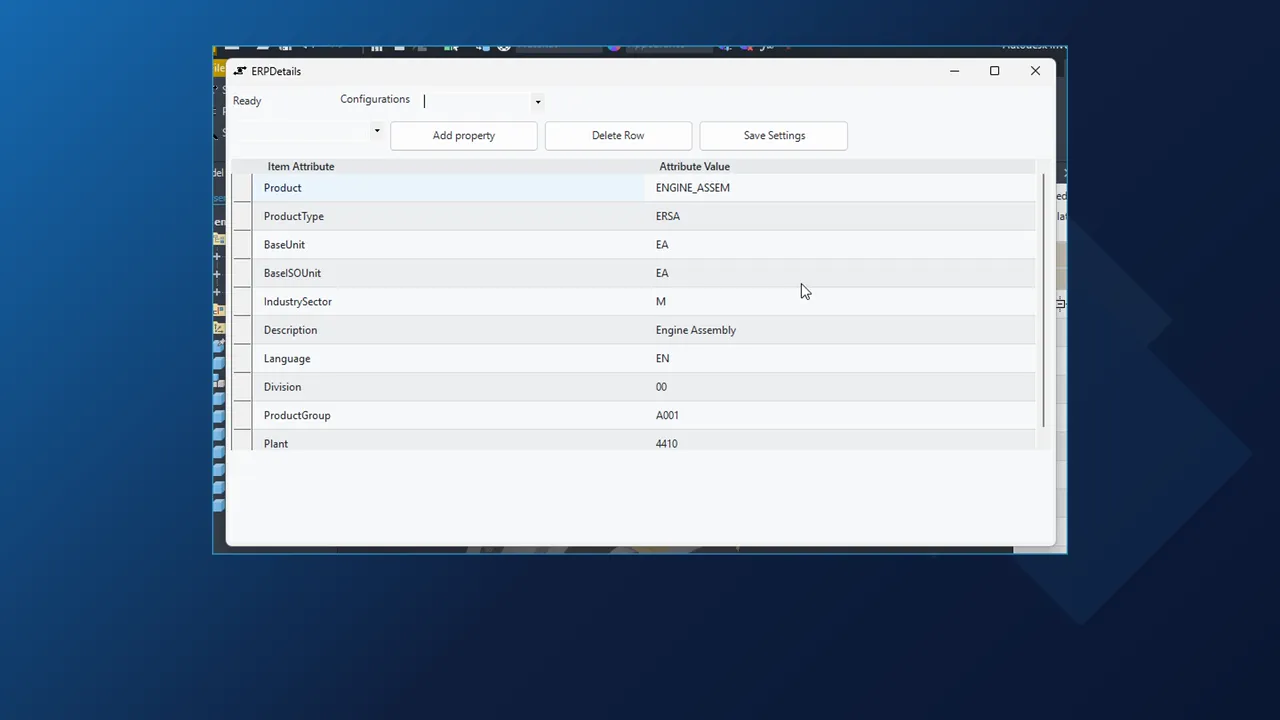The image size is (1280, 720).
Task: Select the Plant attribute cell
Action: 450,441
